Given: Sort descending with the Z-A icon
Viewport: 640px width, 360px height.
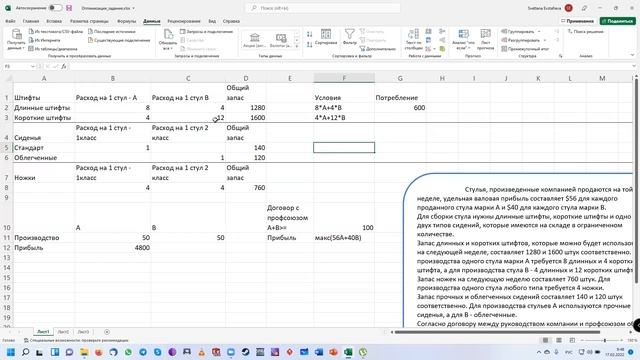Looking at the screenshot, I should 309,44.
